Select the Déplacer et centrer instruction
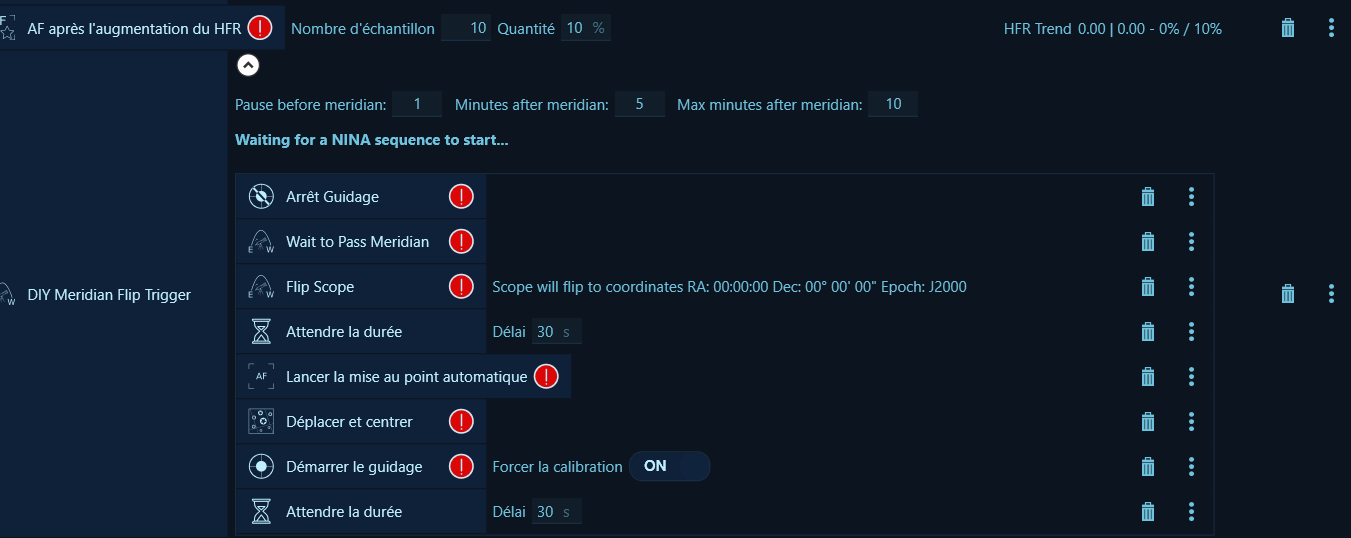Viewport: 1351px width, 538px height. coord(349,422)
